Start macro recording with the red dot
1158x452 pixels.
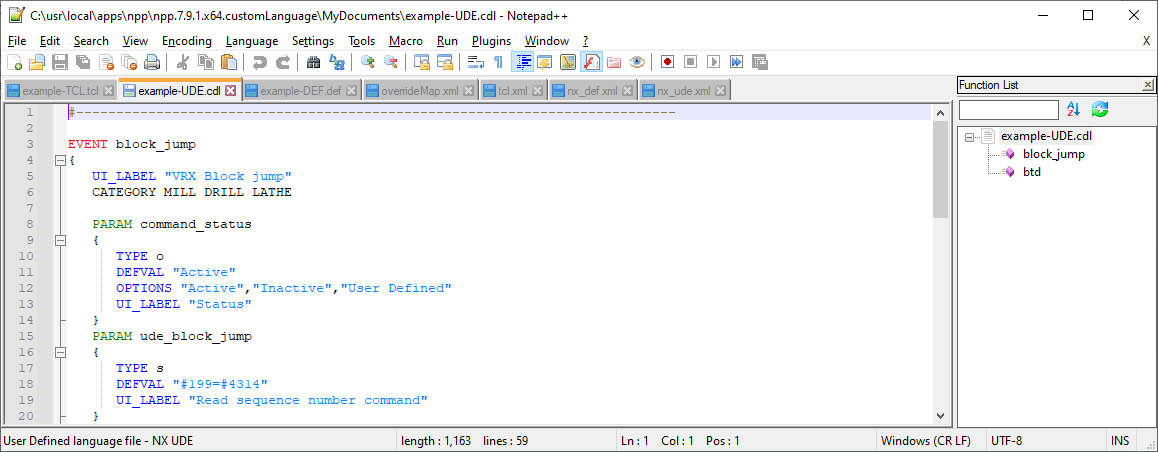click(x=668, y=62)
